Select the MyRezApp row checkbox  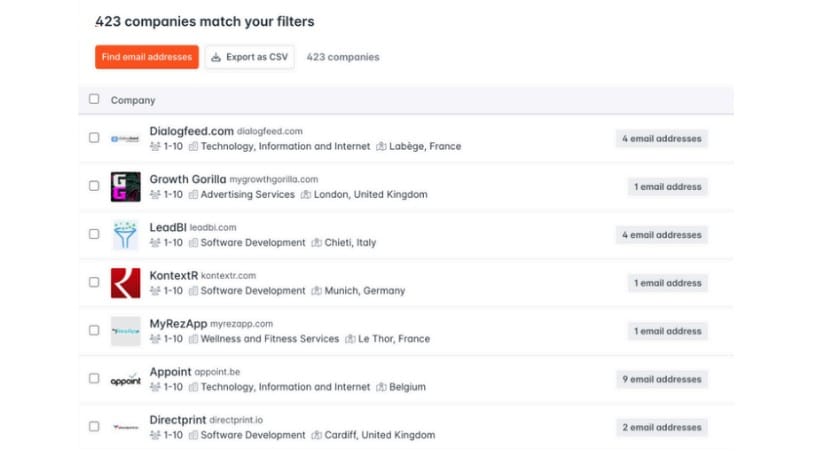[94, 330]
